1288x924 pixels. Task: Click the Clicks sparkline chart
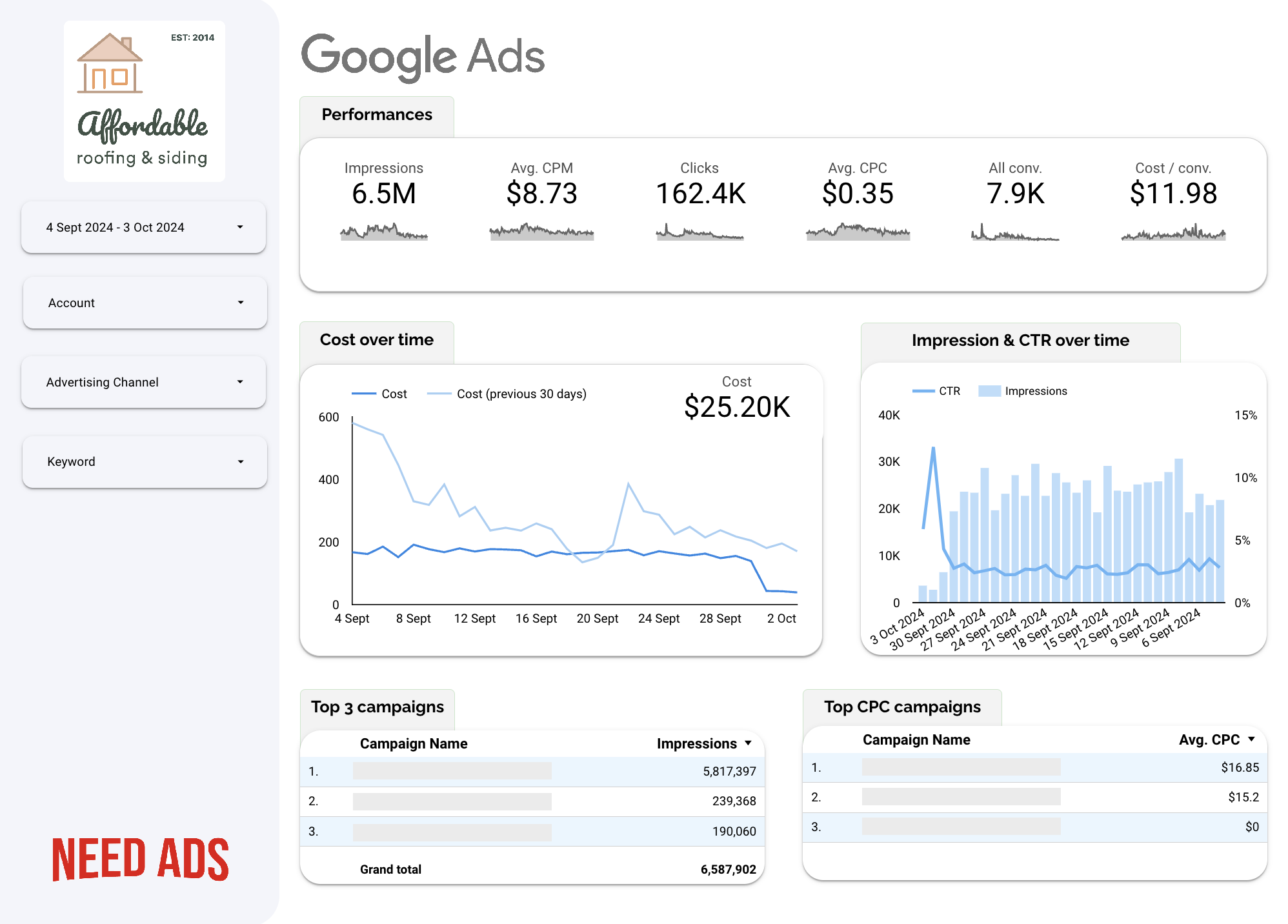[699, 232]
